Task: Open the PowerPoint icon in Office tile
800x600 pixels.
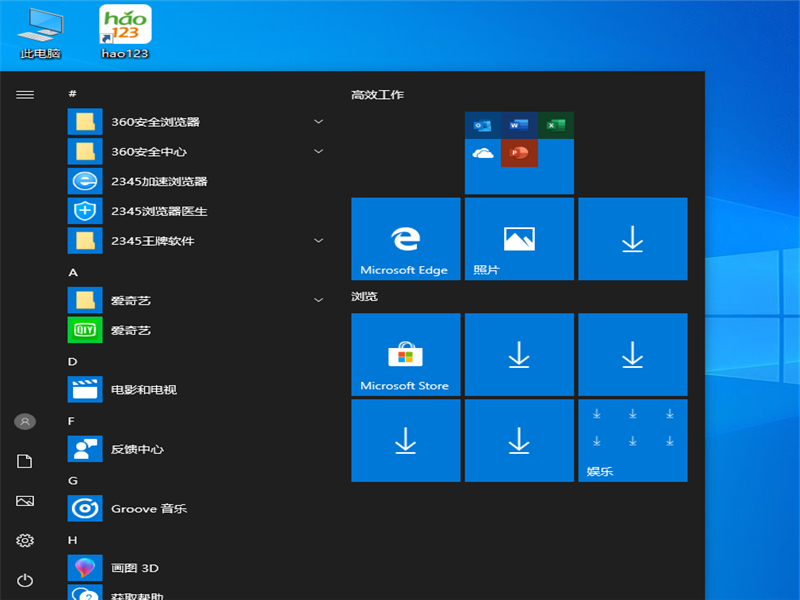Action: pos(519,153)
